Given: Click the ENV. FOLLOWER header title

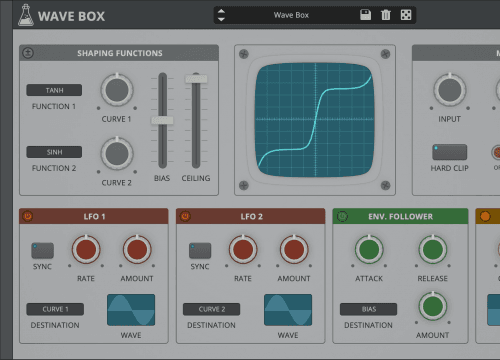Looking at the screenshot, I should (x=401, y=216).
